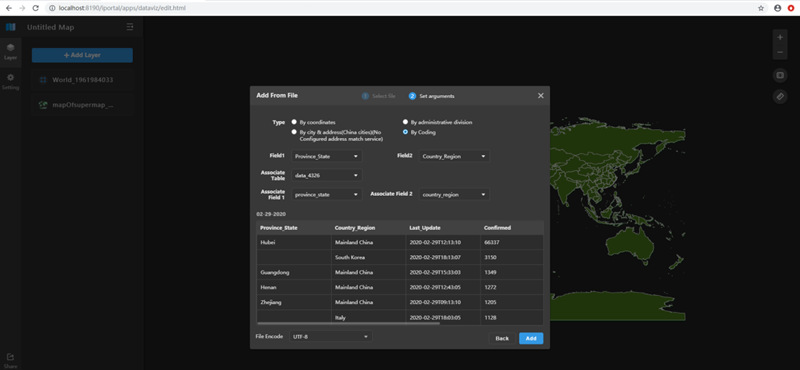800x370 pixels.
Task: Click the Back button
Action: (x=502, y=338)
